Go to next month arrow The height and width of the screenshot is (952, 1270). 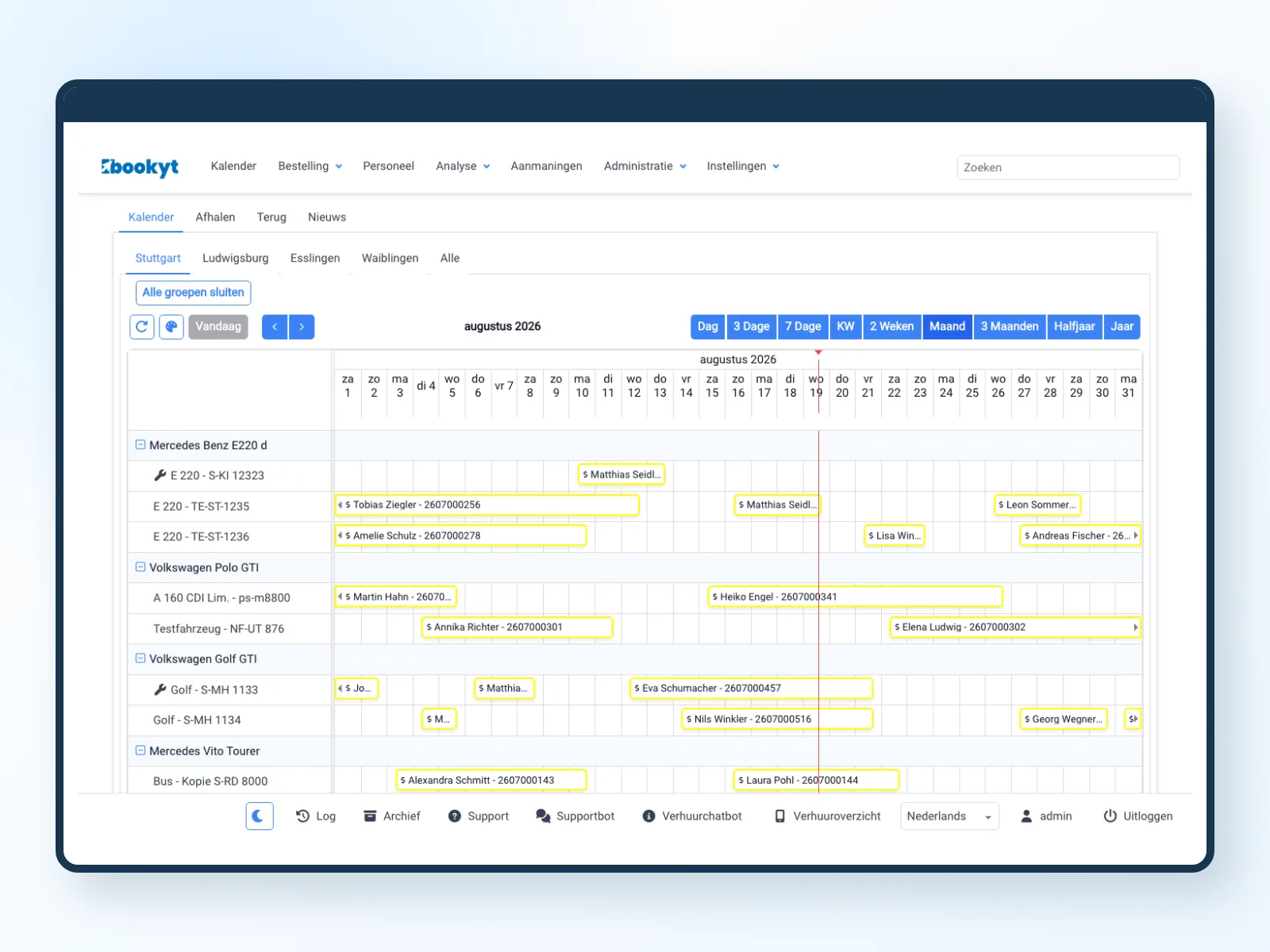(302, 327)
